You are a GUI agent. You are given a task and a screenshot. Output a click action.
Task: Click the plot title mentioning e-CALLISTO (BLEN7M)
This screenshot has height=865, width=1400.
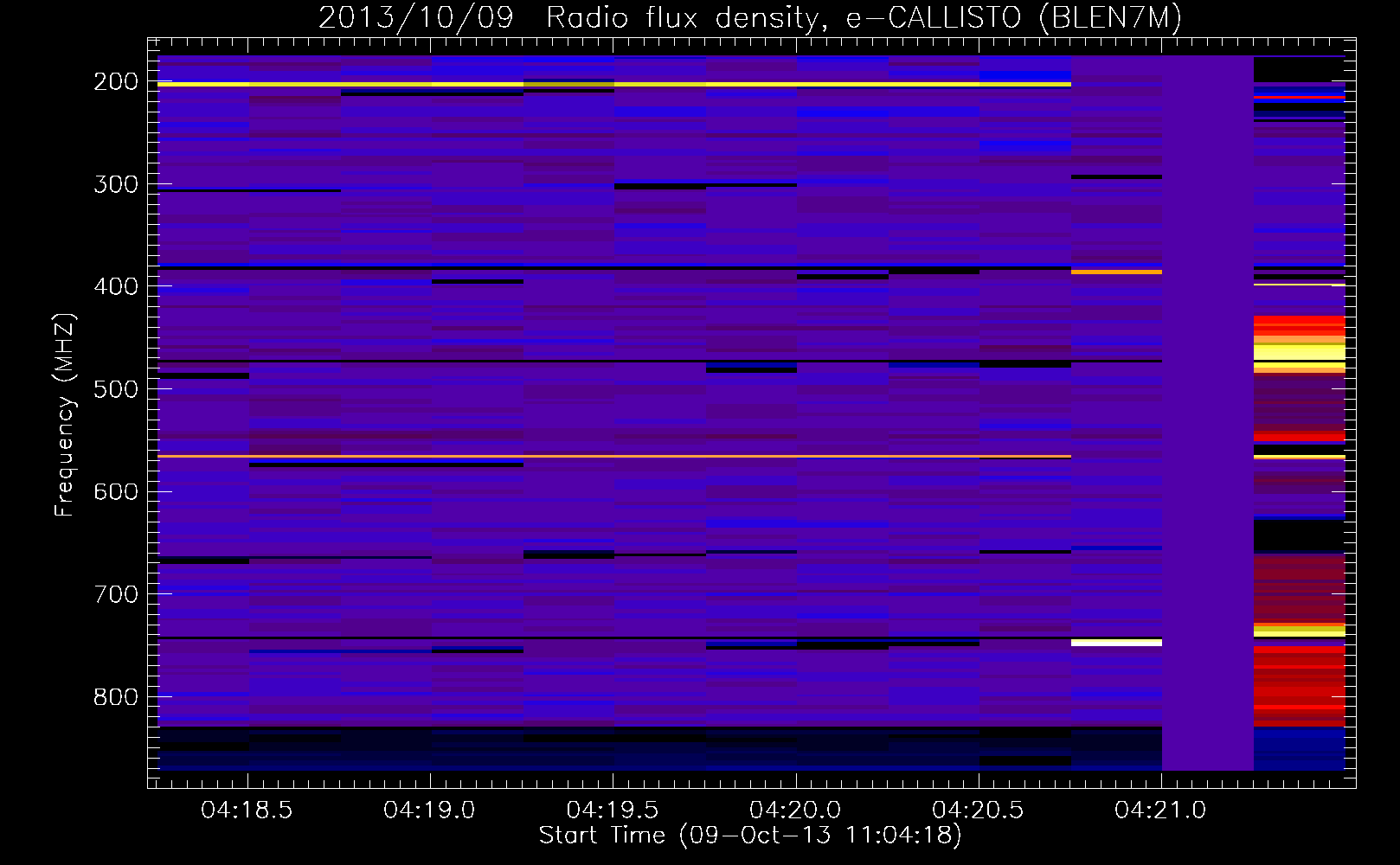click(750, 17)
